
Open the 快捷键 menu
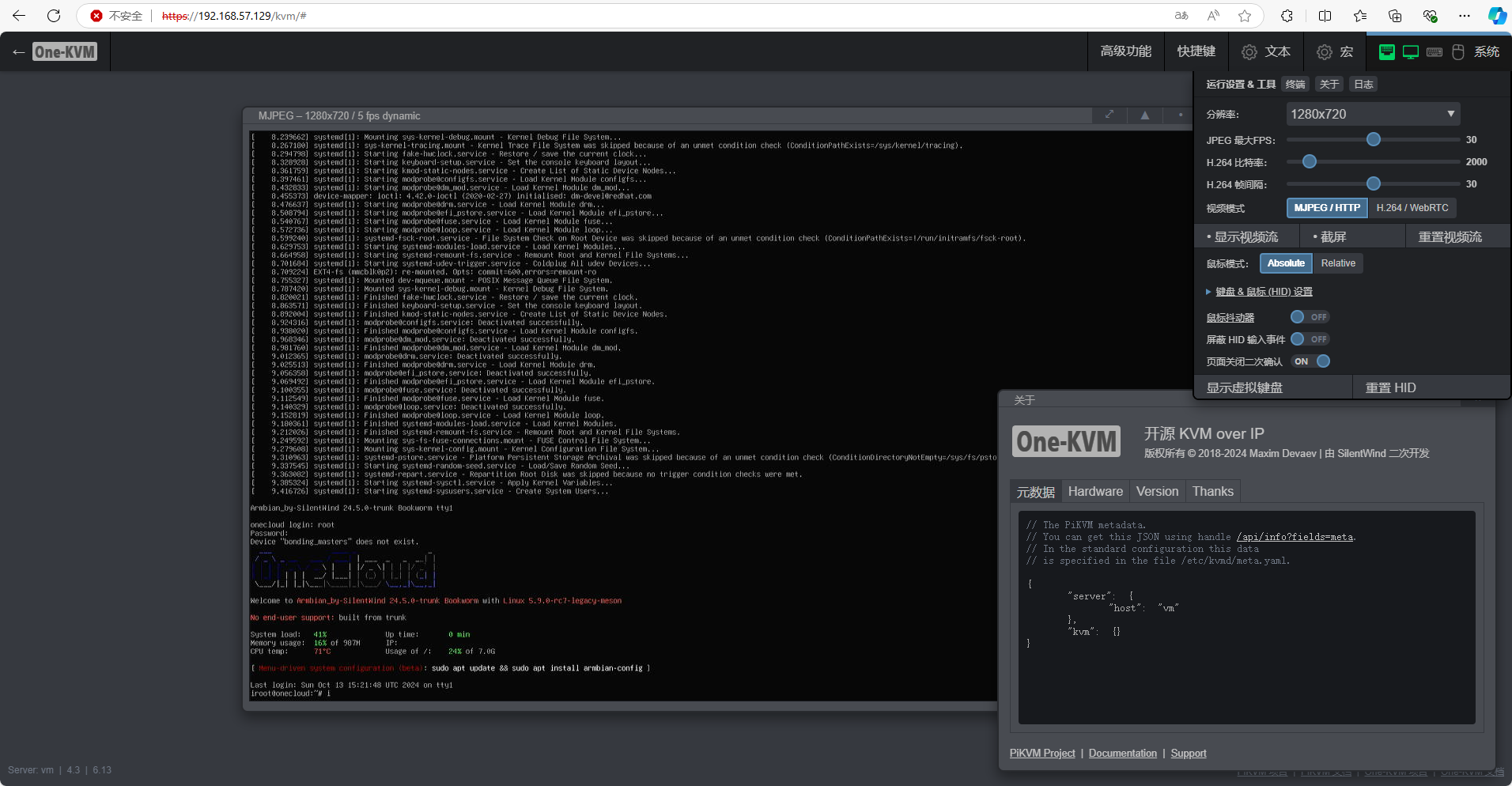pyautogui.click(x=1196, y=52)
